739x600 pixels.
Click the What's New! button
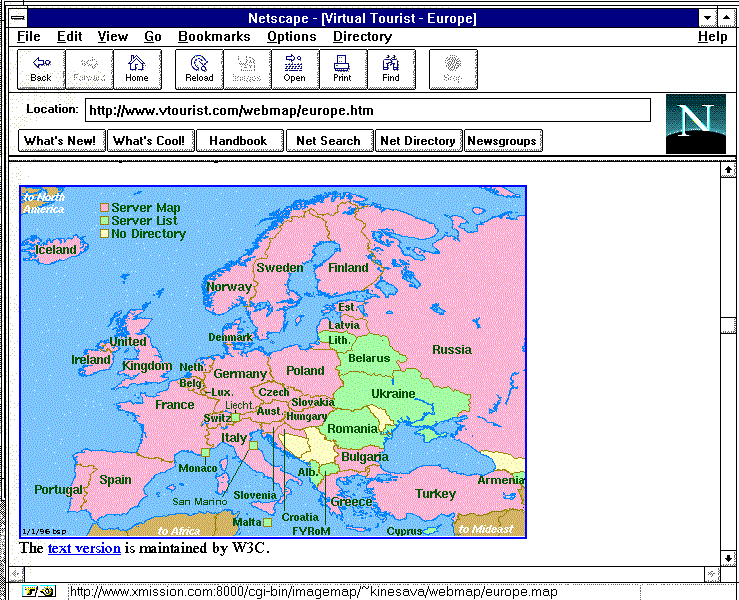point(61,140)
